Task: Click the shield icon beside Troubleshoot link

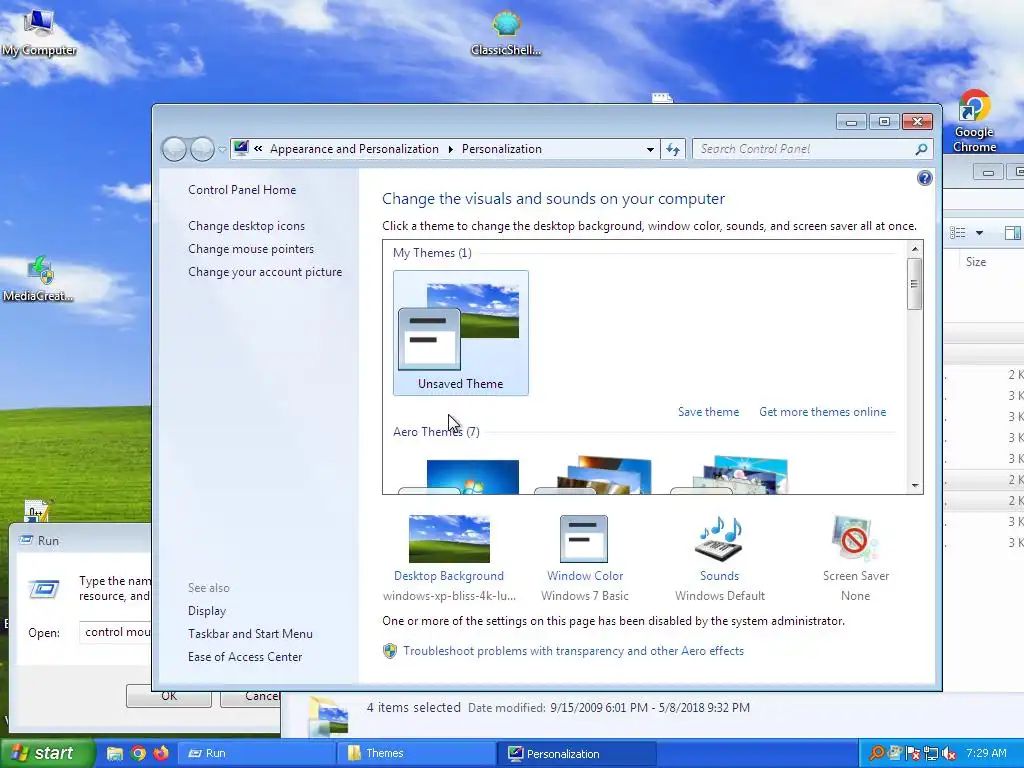Action: point(390,651)
